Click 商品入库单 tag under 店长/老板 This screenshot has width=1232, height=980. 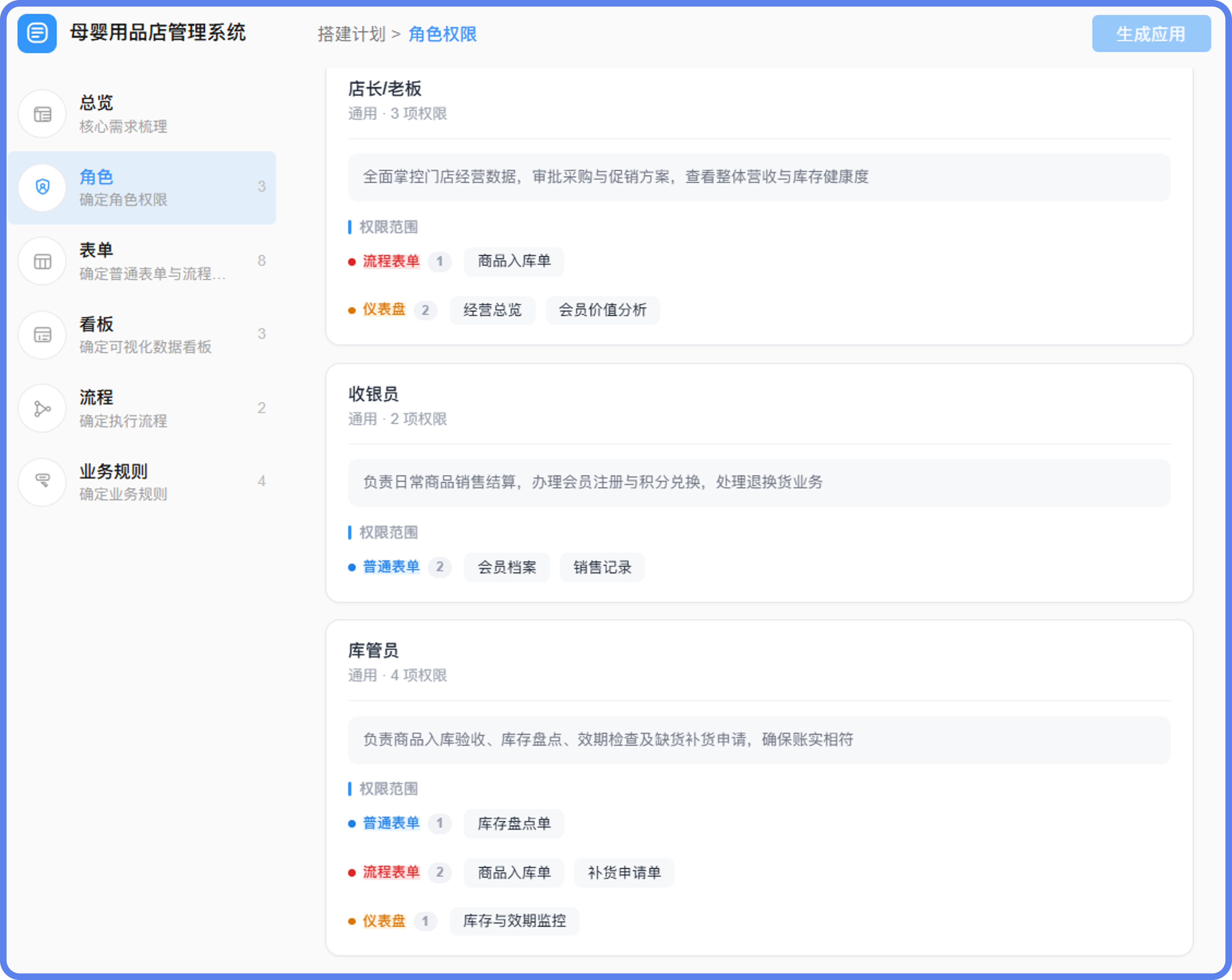[x=514, y=261]
